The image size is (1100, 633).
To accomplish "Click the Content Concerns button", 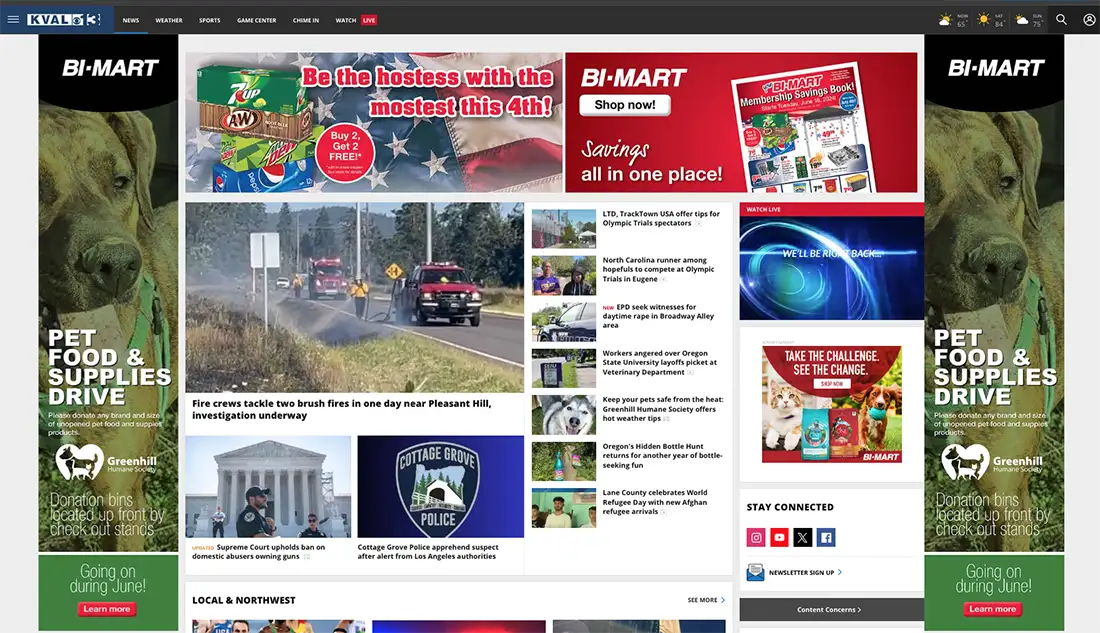I will coord(831,610).
